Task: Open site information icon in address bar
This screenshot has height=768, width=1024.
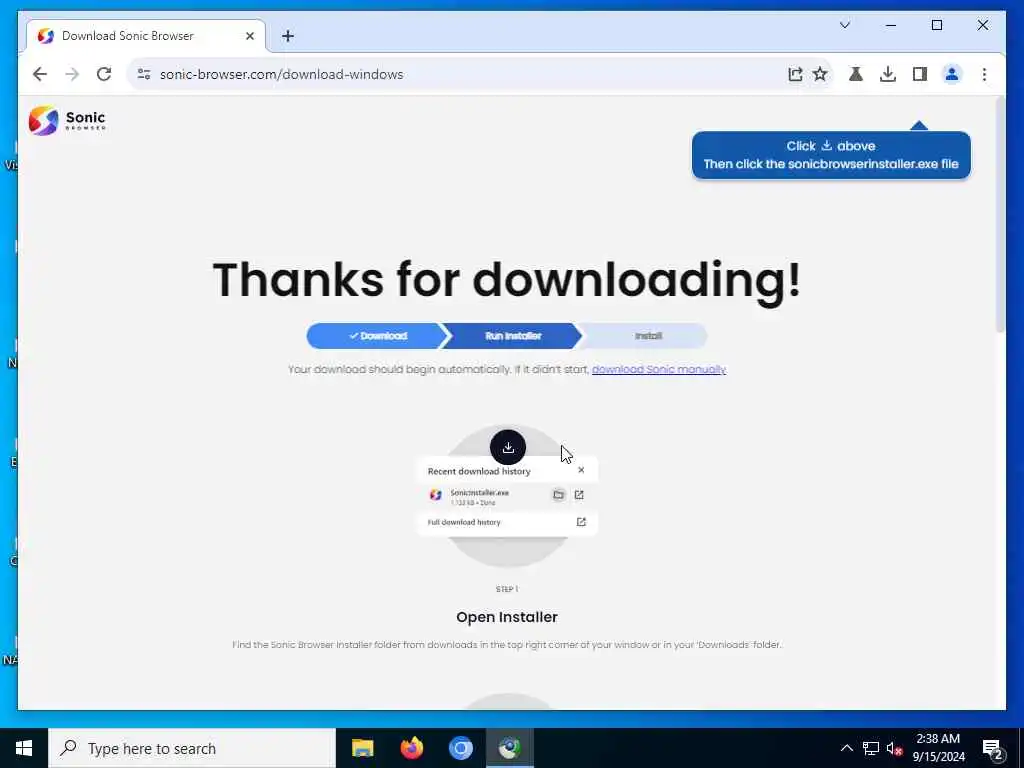Action: [144, 74]
